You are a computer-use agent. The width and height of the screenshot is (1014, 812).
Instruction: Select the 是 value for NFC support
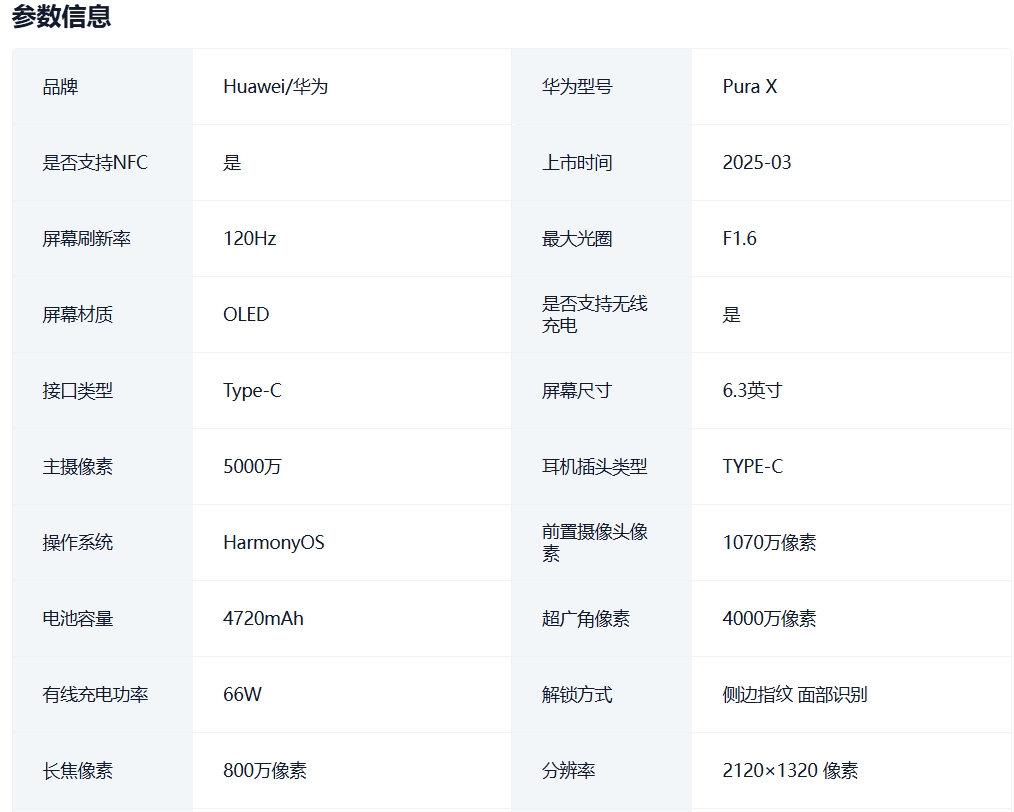[232, 162]
